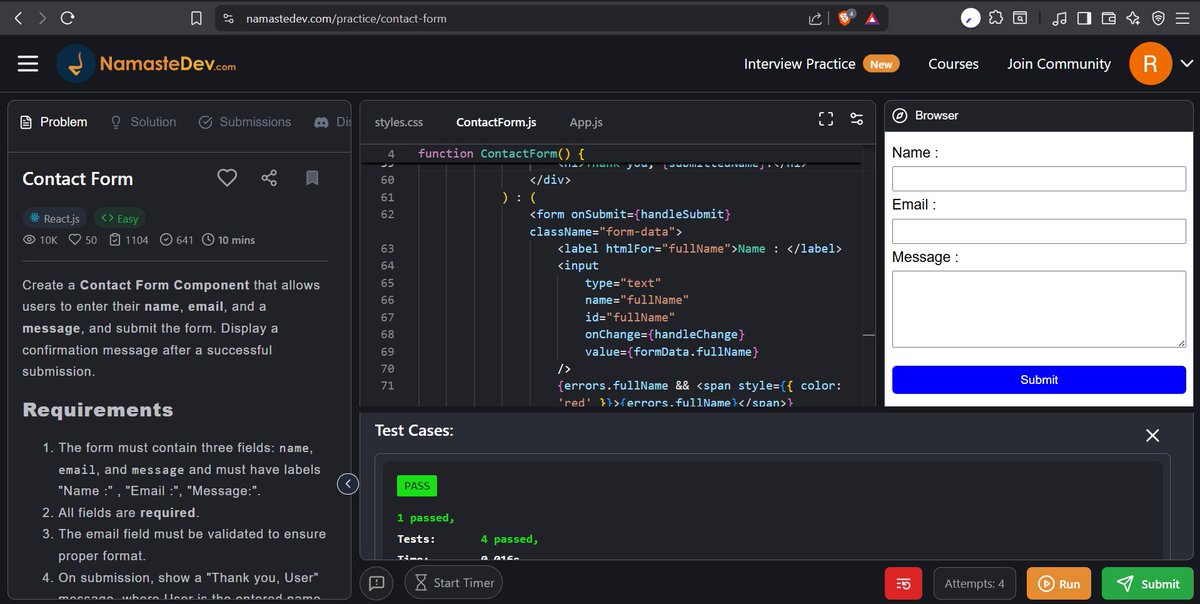Go back with the browser back arrow
The image size is (1200, 604).
19,18
